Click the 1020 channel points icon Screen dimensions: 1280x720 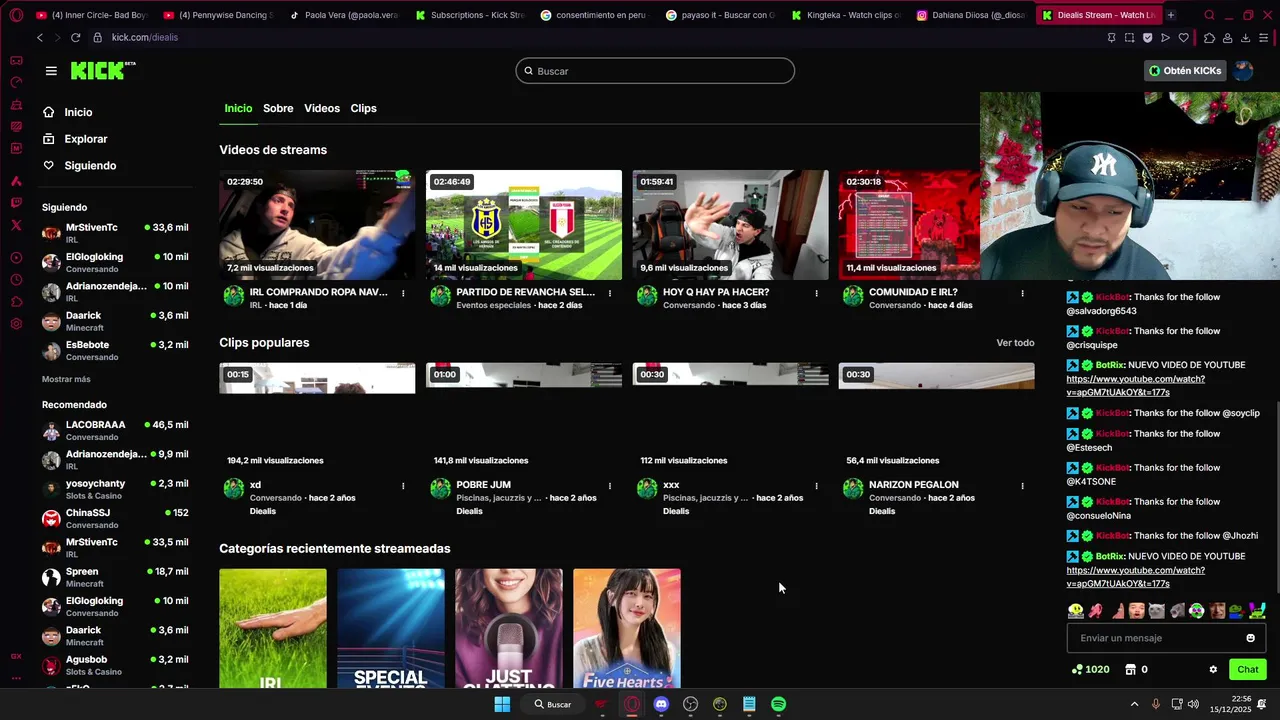1090,669
